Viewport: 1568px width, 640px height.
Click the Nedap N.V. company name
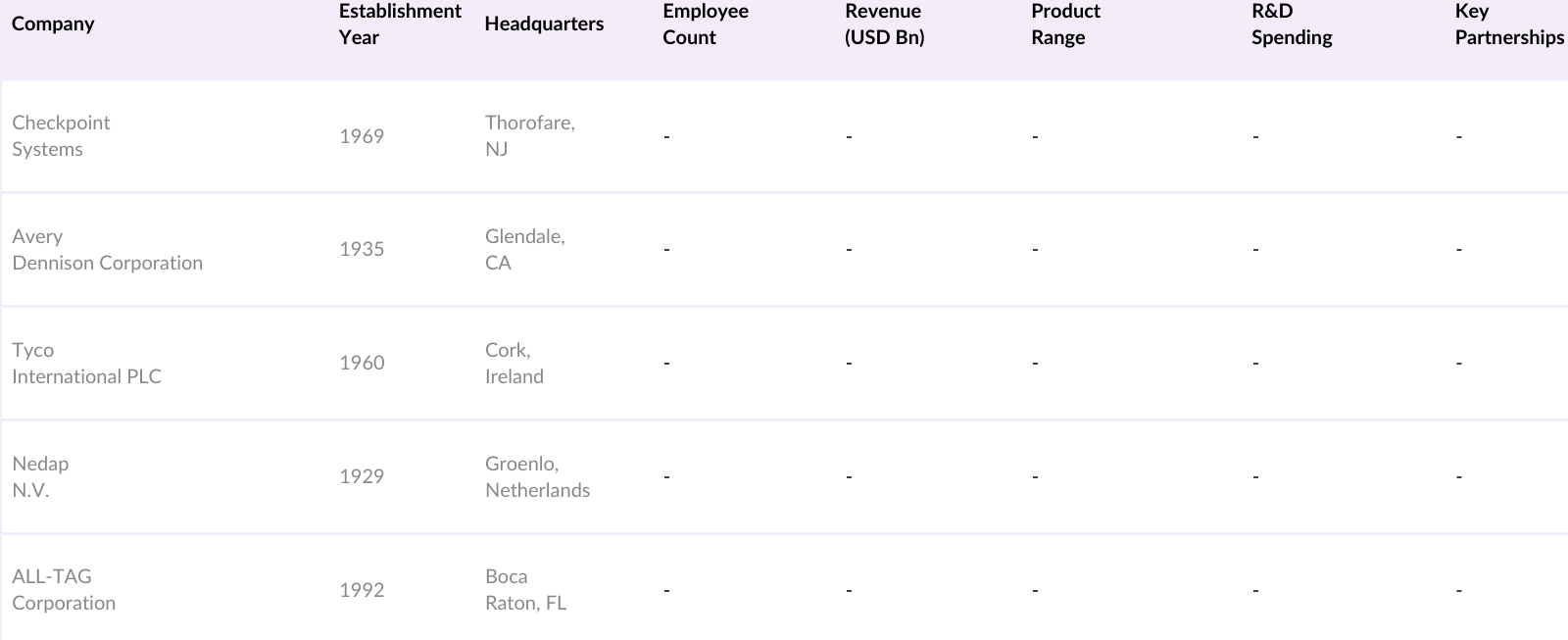[40, 477]
